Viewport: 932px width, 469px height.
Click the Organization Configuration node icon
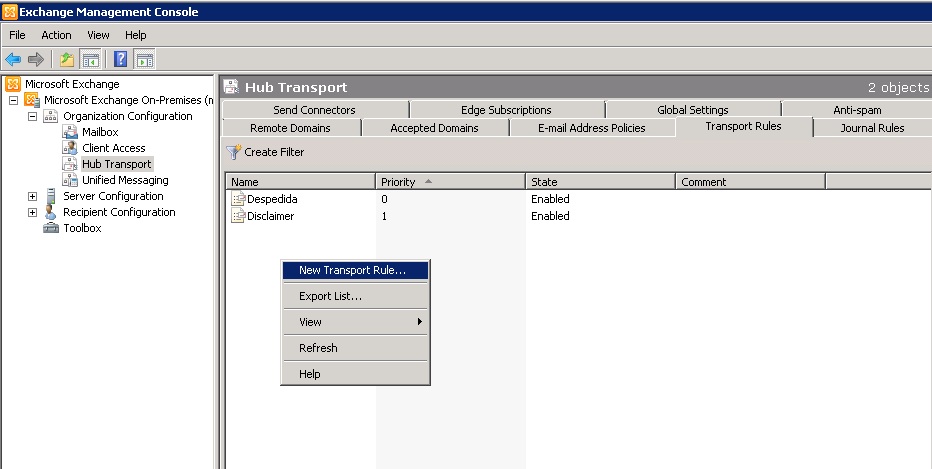coord(51,116)
